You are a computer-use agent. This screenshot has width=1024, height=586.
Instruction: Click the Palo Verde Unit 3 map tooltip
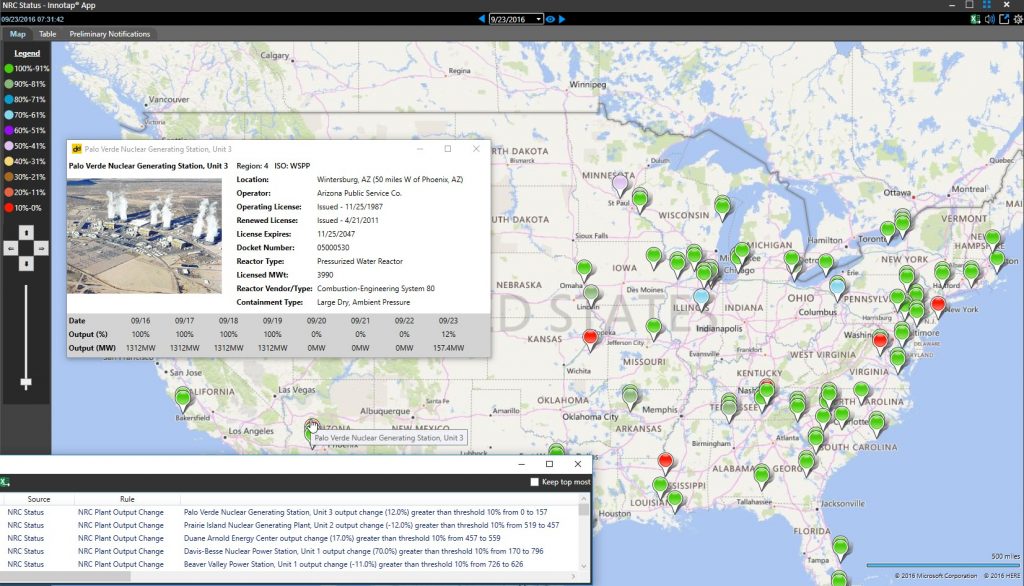click(x=389, y=438)
